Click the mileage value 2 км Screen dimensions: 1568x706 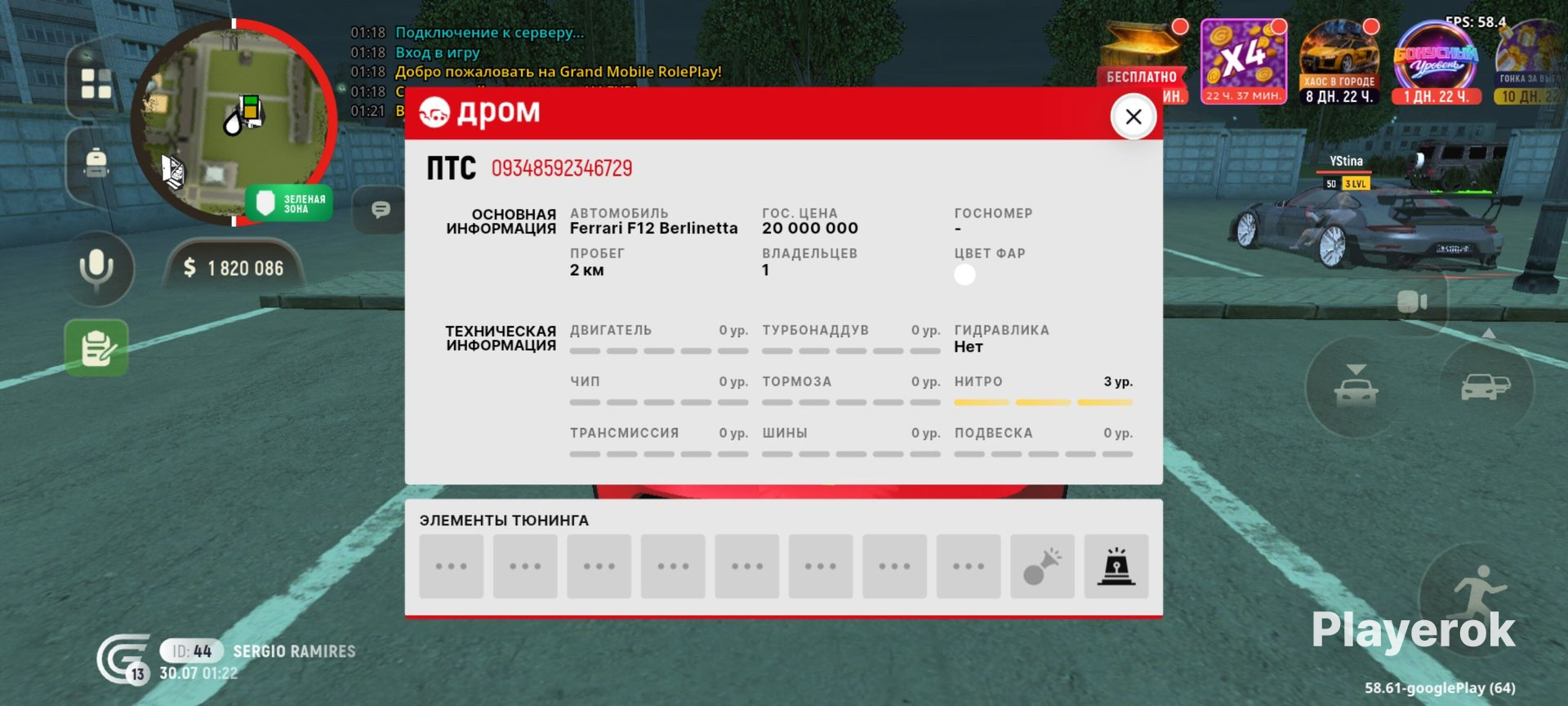point(587,270)
